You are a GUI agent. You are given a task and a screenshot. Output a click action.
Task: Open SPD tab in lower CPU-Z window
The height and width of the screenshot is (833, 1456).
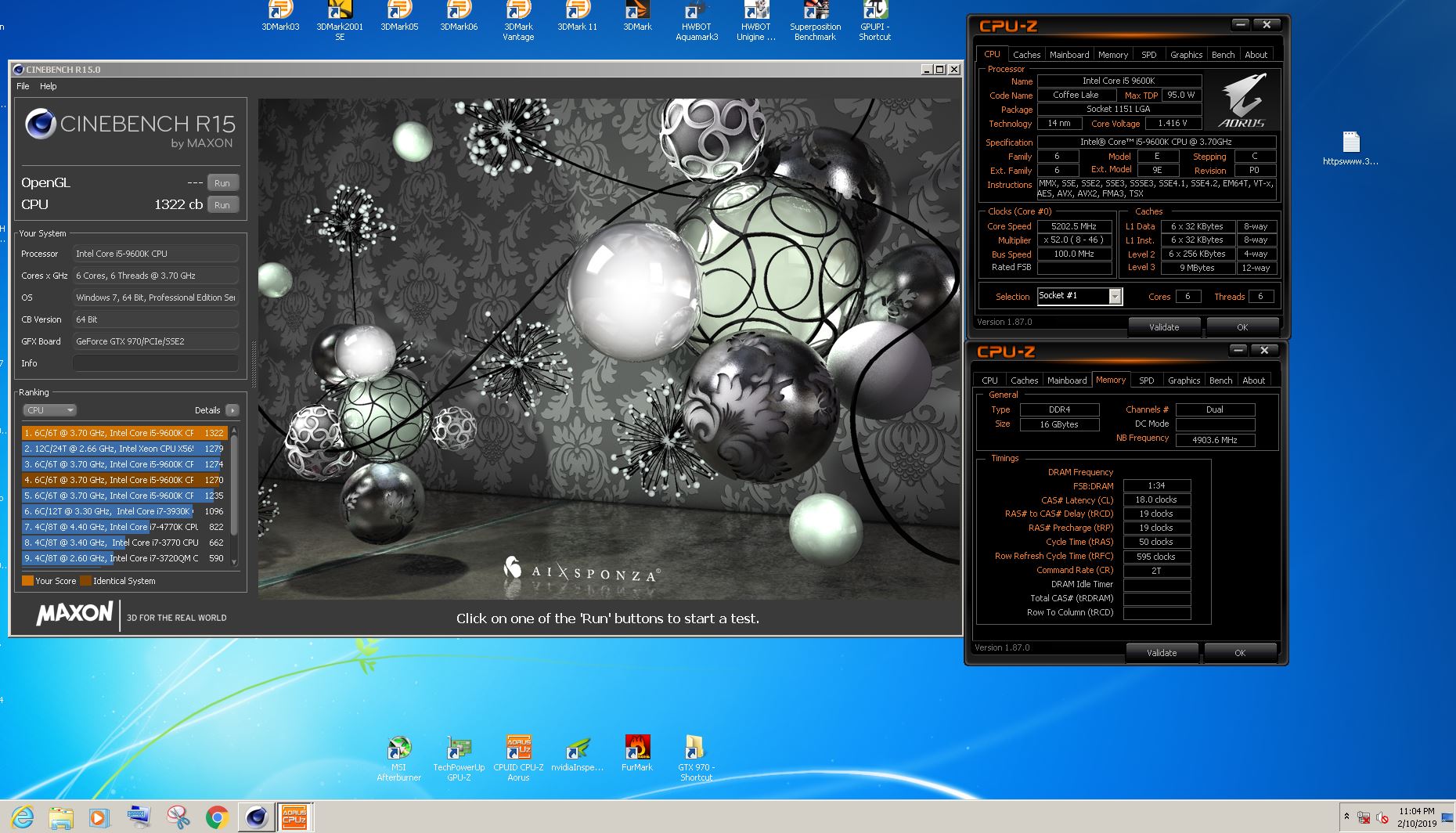(1146, 380)
